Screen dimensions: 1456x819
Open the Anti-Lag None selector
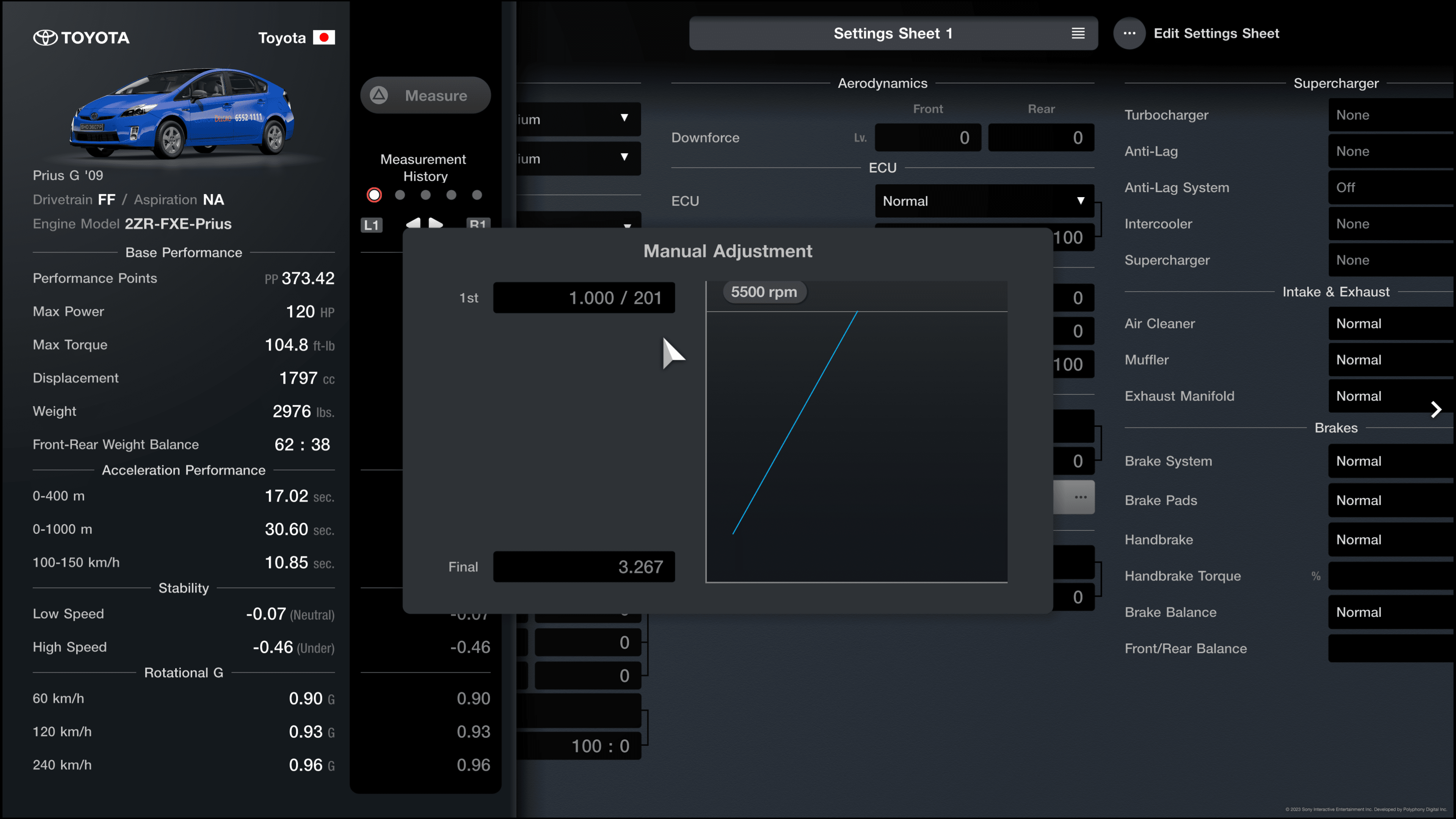pos(1392,152)
